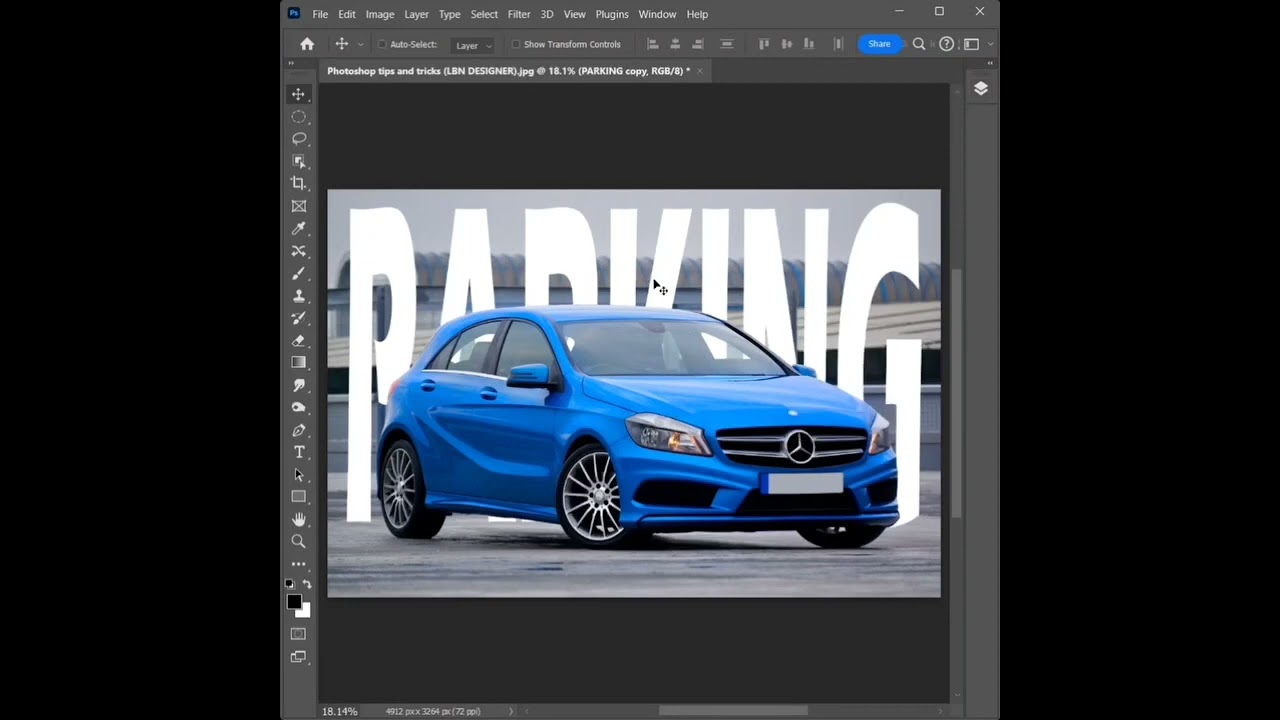Select the Frame tool

point(298,206)
